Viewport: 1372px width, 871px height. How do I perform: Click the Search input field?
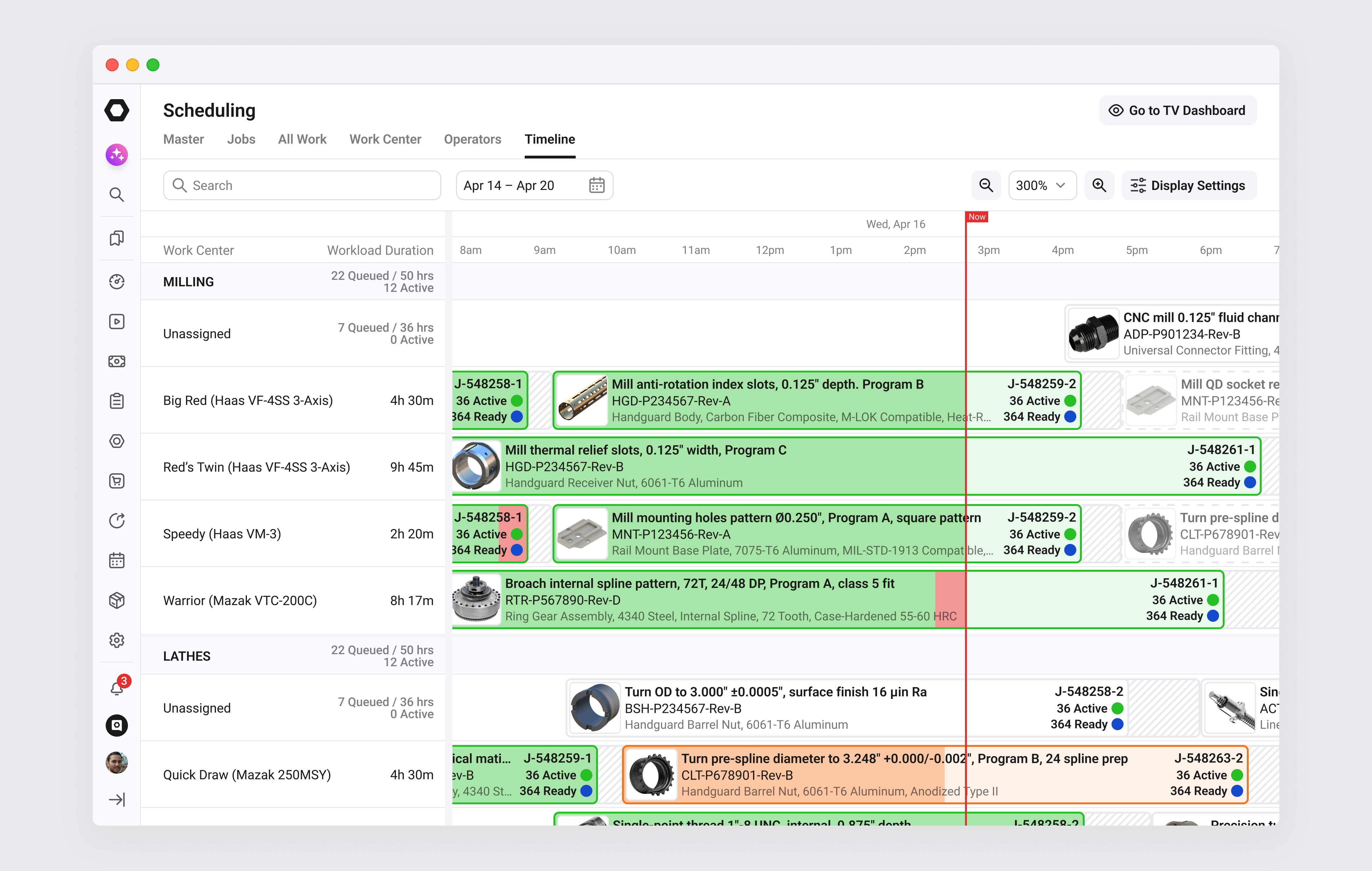point(302,185)
